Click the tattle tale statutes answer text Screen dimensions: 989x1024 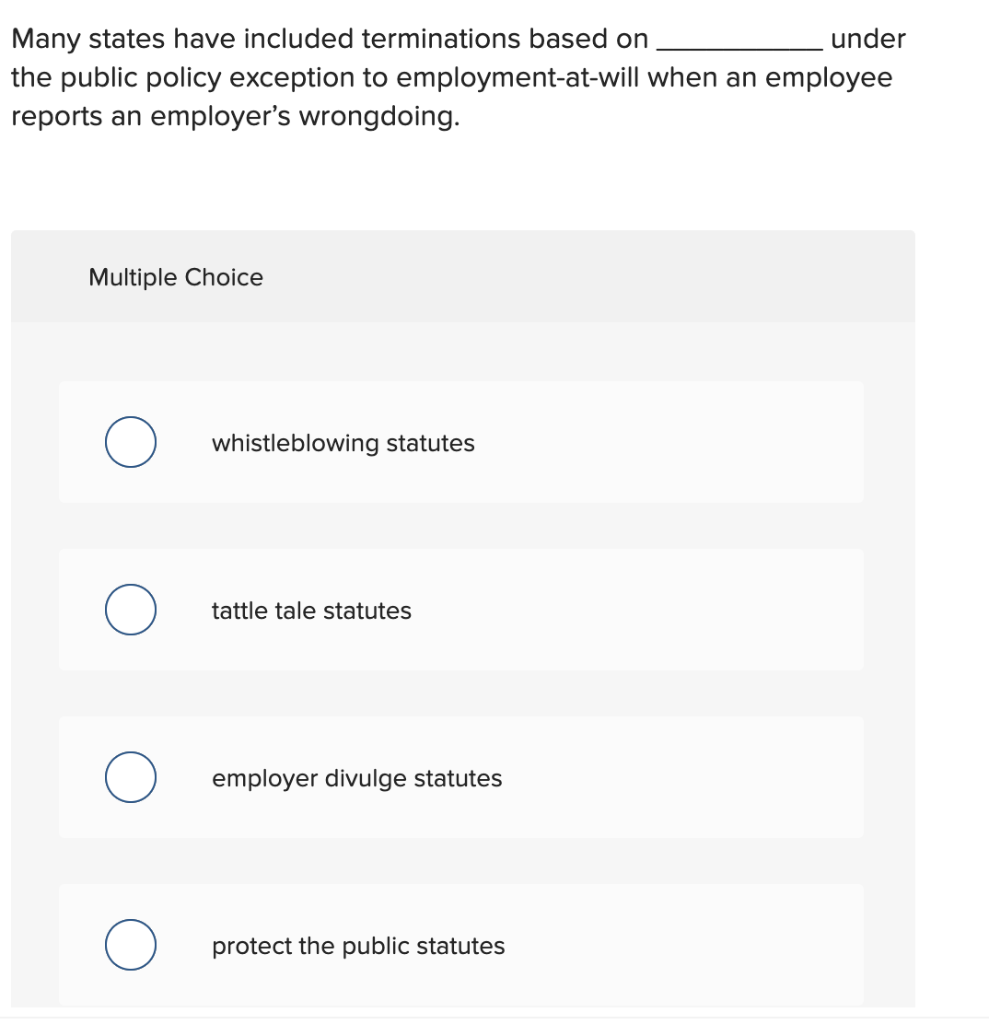[310, 610]
